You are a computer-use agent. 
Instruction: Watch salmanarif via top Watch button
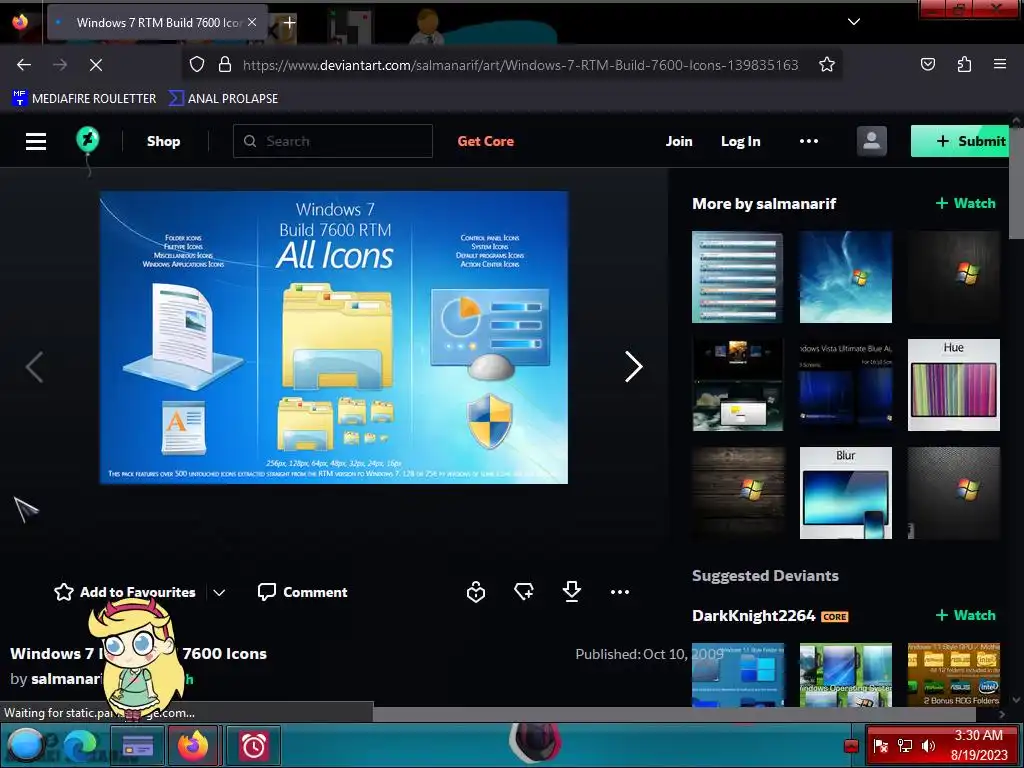pyautogui.click(x=966, y=203)
